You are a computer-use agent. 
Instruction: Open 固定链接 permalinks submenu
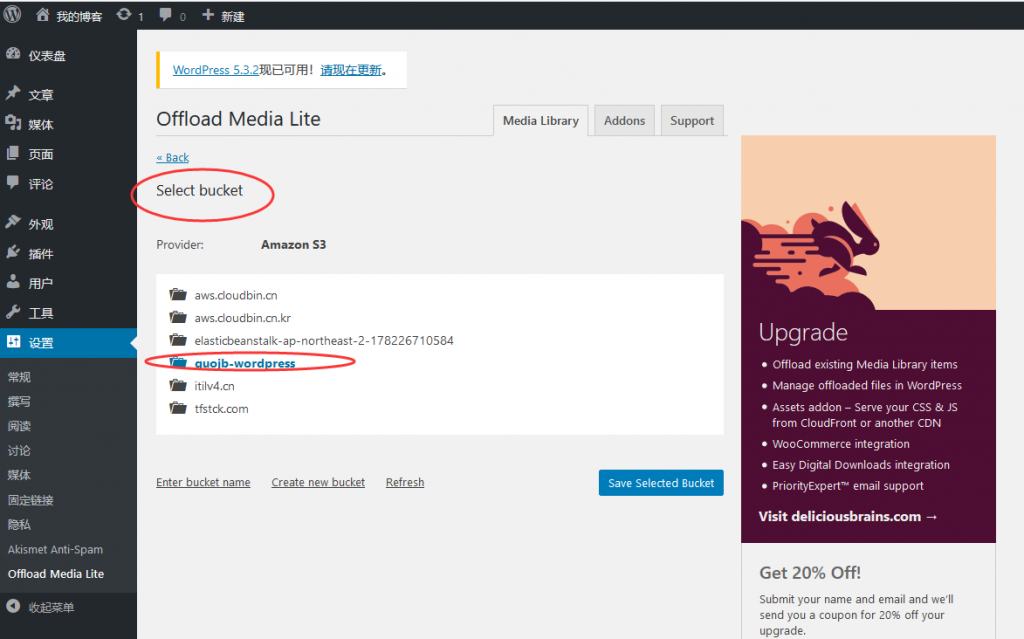pyautogui.click(x=31, y=500)
